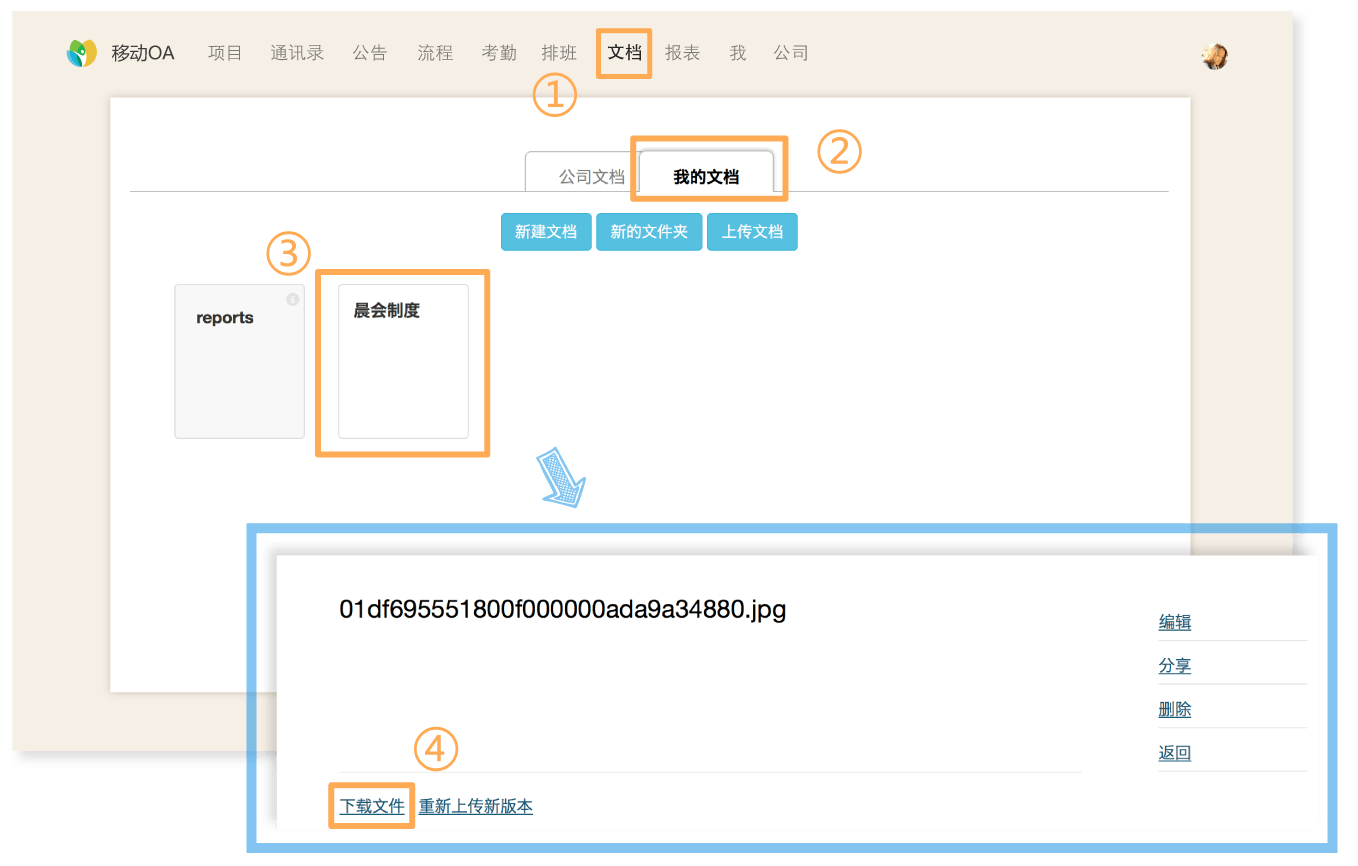The height and width of the screenshot is (866, 1358).
Task: Click the 新的文件夹 button
Action: [x=649, y=232]
